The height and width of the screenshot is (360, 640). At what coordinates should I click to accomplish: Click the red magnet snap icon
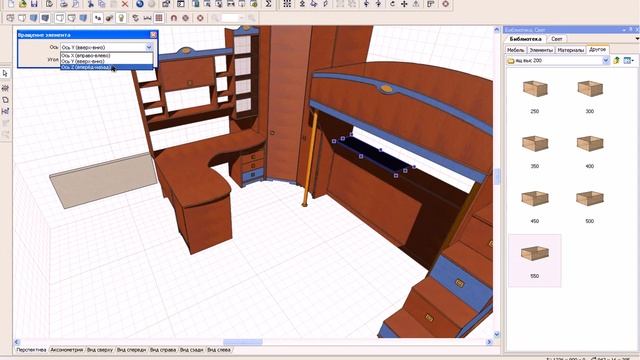coord(173,18)
